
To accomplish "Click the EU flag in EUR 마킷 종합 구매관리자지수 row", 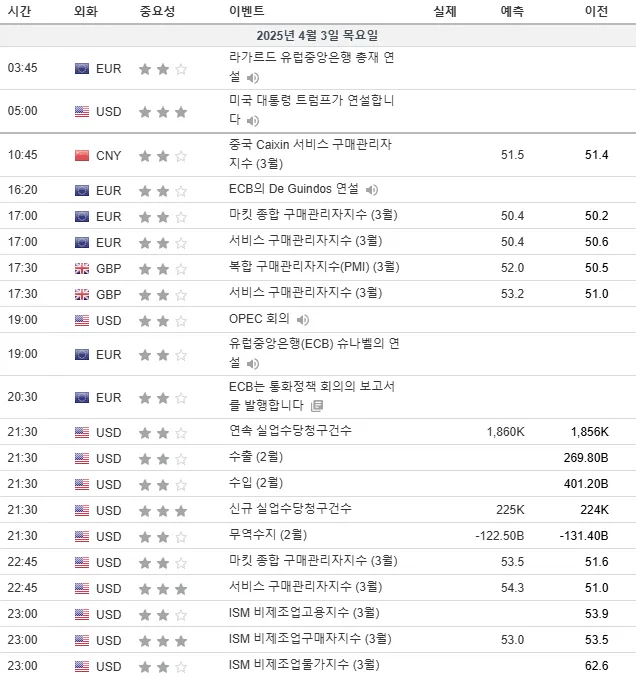I will point(82,217).
